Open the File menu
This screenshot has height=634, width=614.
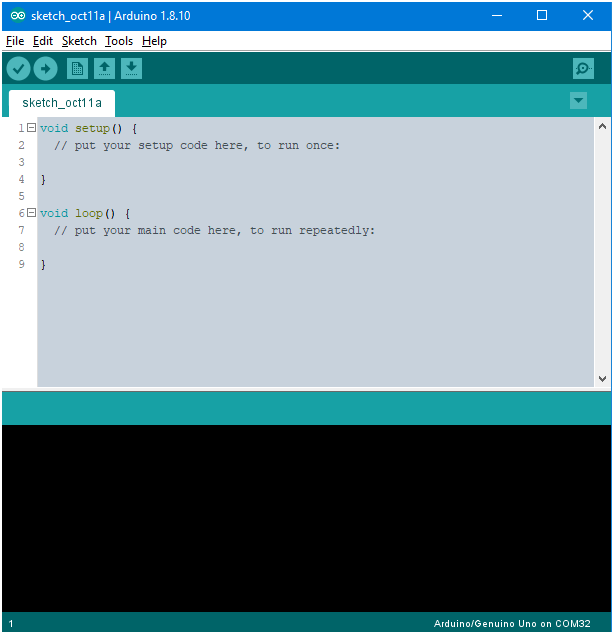[x=15, y=41]
